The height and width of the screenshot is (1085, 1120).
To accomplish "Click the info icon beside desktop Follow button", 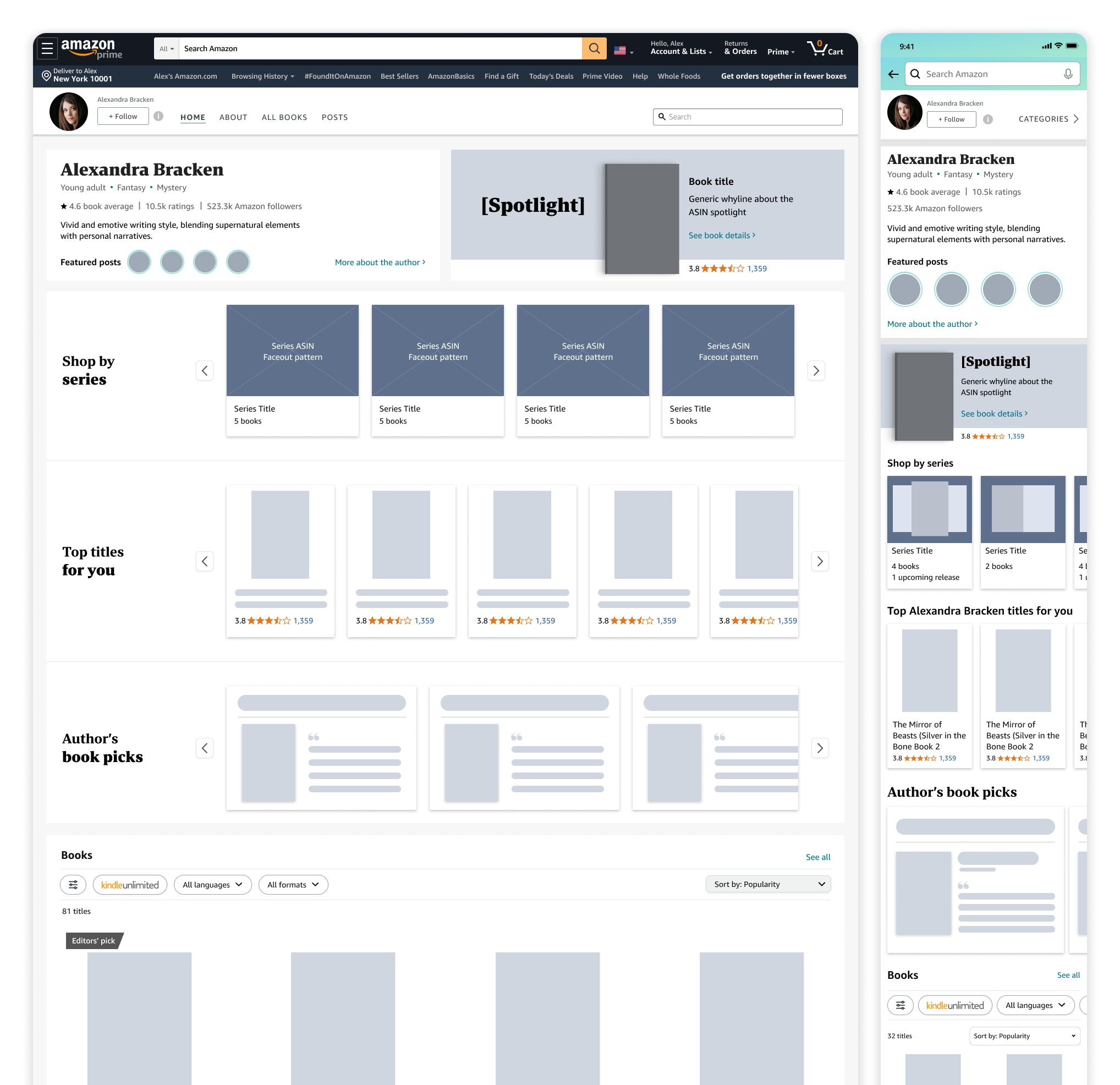I will click(x=159, y=117).
